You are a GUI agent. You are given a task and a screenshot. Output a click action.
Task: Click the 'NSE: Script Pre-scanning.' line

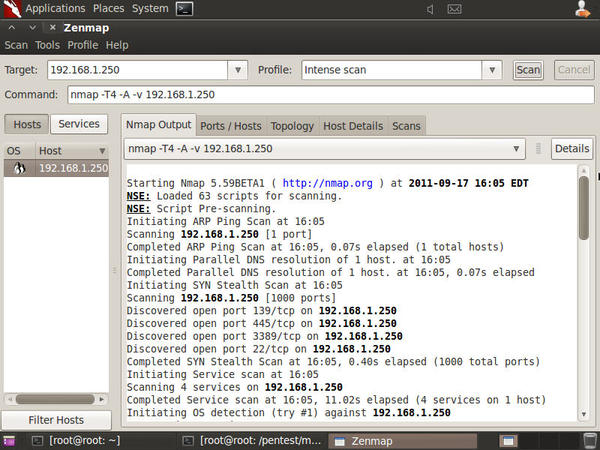(201, 209)
